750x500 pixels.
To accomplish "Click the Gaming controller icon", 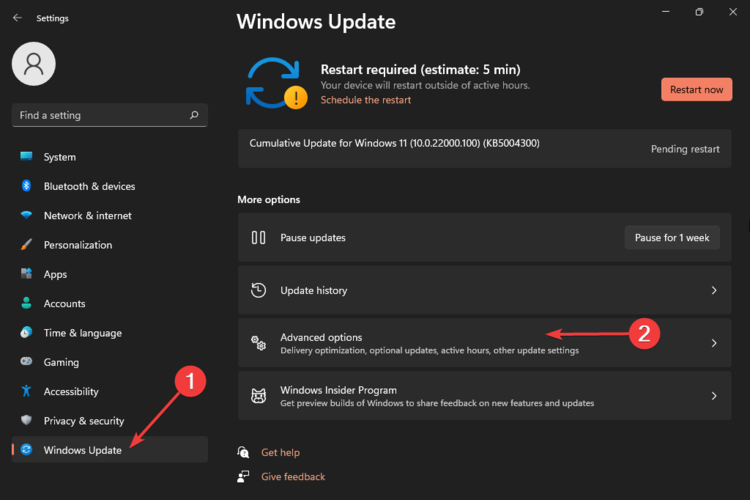I will (x=26, y=362).
